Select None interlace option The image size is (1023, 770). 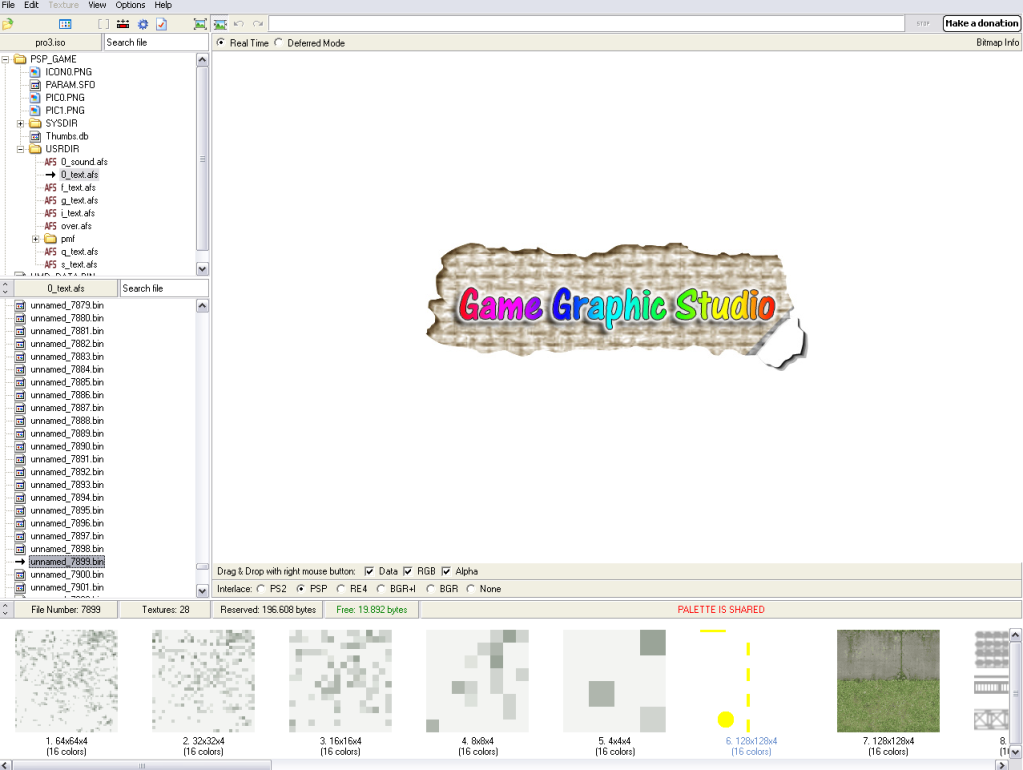[470, 589]
